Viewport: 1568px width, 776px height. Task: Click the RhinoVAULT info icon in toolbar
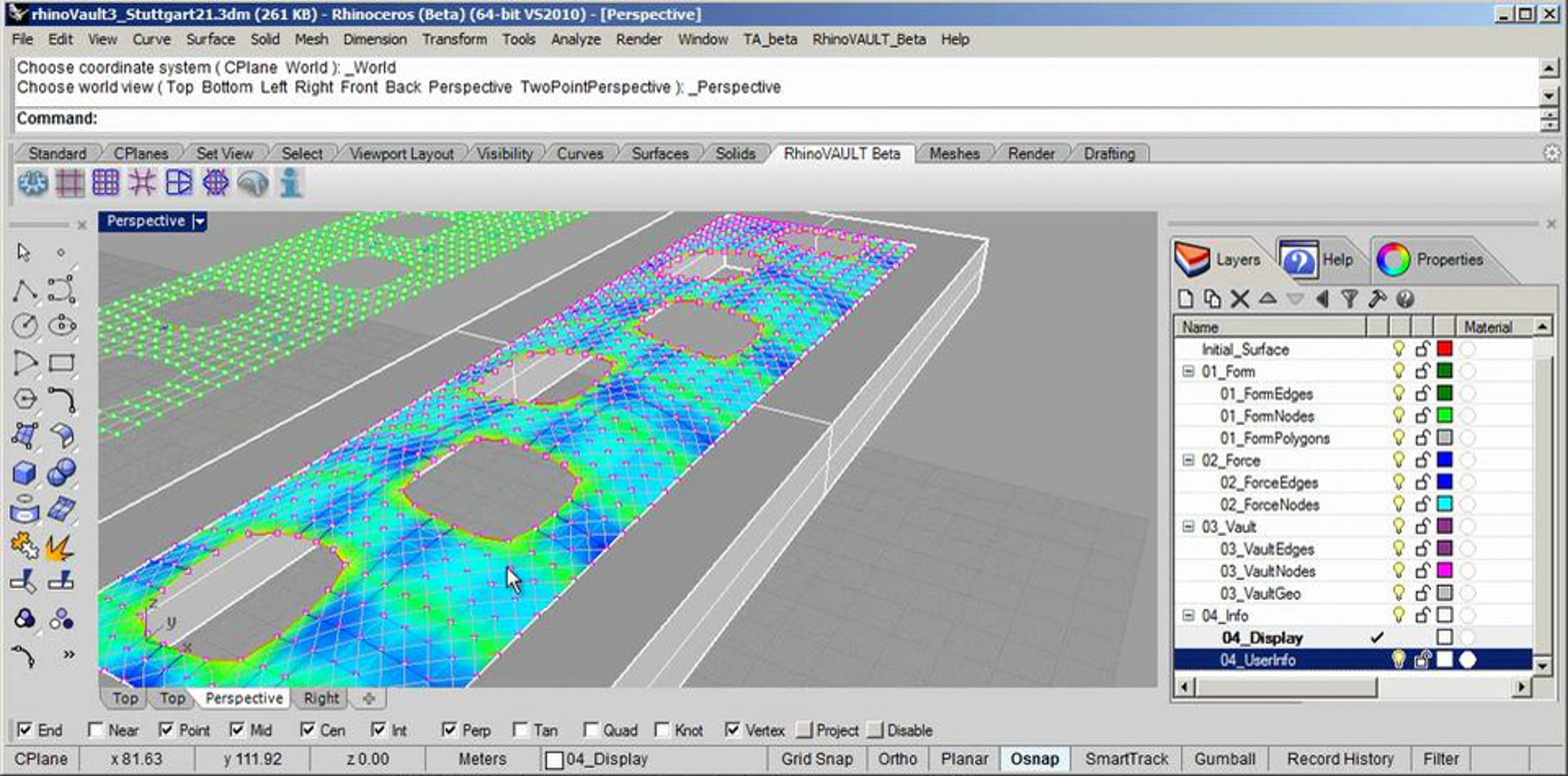[x=290, y=184]
